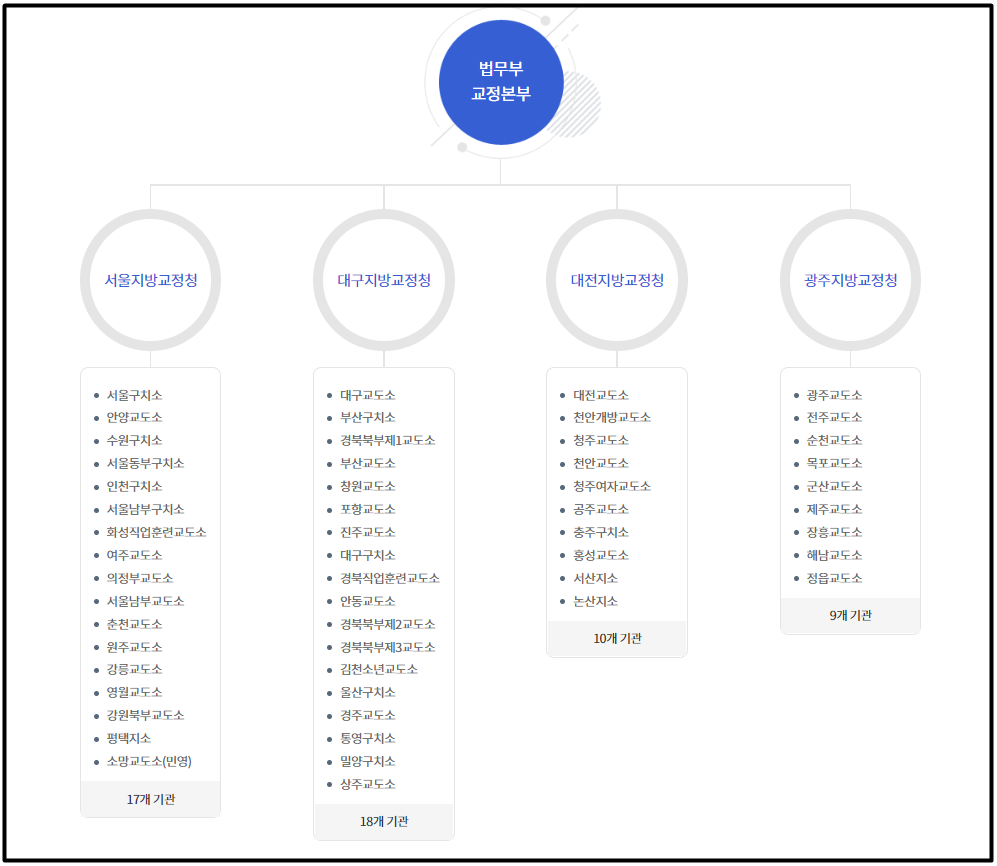This screenshot has width=997, height=866.
Task: Click 서울동부구치소 entry
Action: point(145,463)
